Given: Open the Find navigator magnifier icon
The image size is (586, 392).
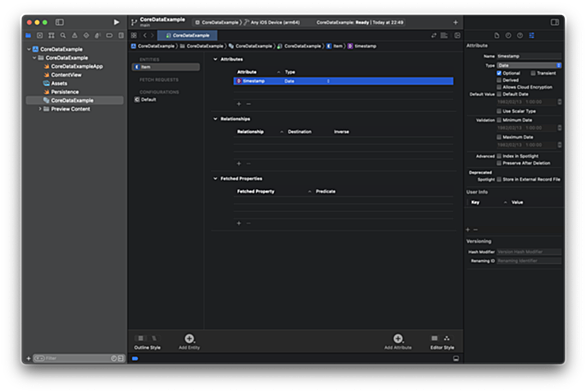Looking at the screenshot, I should point(63,36).
